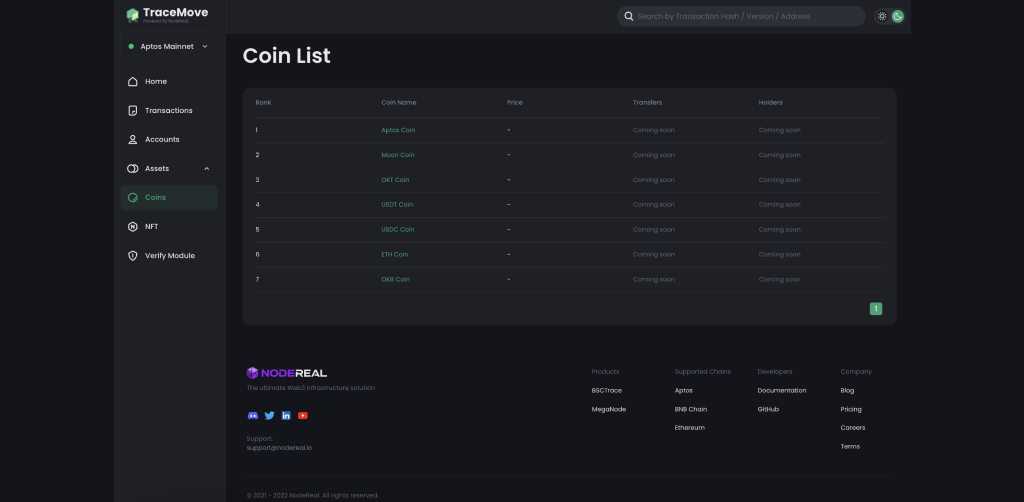This screenshot has width=1024, height=502.
Task: Go to Transactions in the sidebar
Action: [168, 111]
